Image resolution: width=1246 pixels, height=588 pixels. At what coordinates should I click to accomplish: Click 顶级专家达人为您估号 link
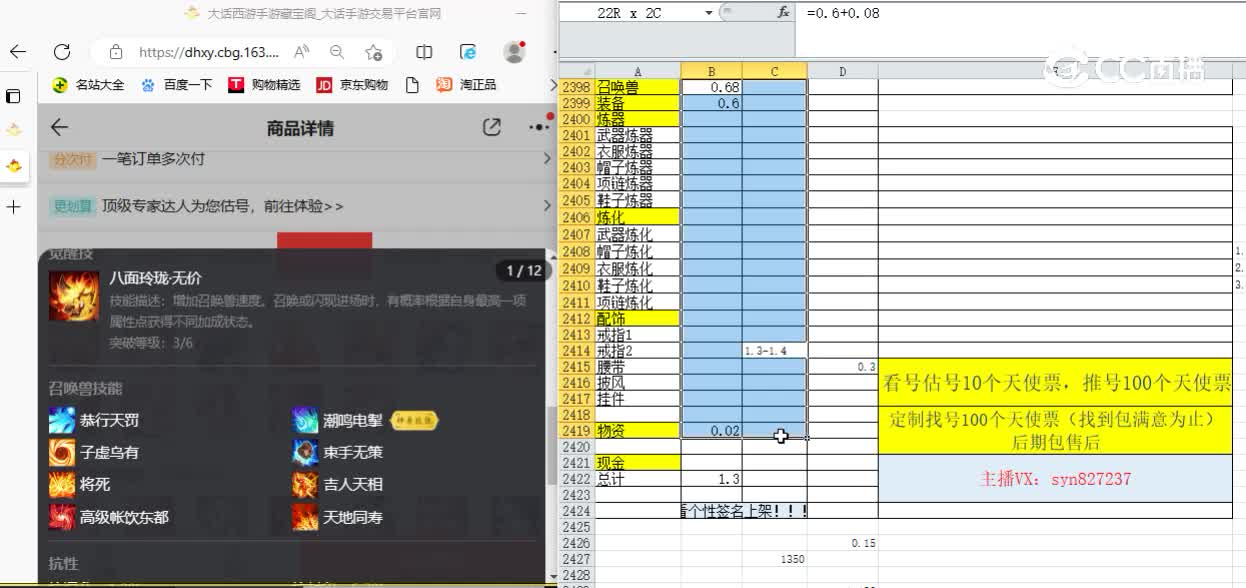(x=222, y=206)
